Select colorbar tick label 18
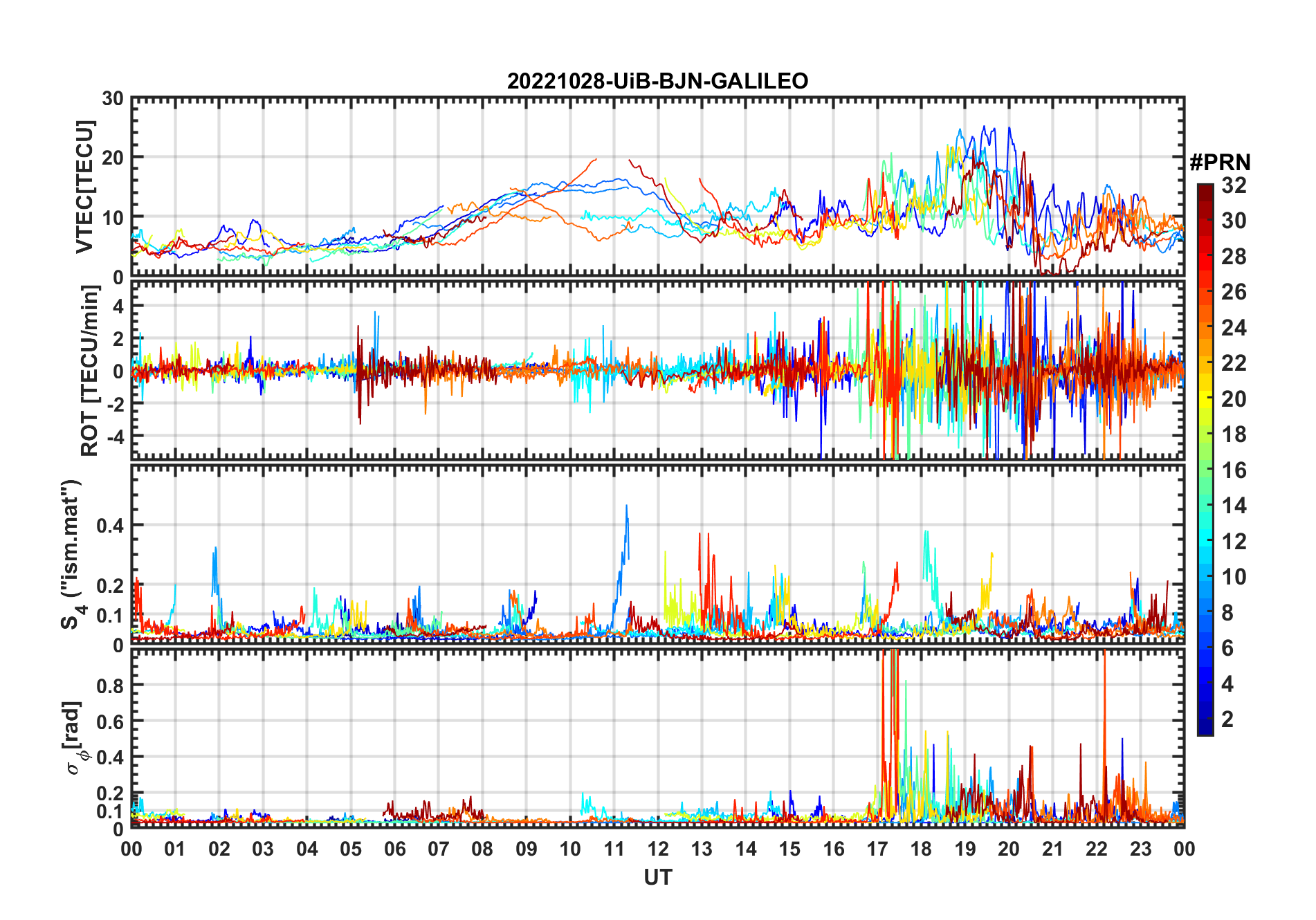This screenshot has height=920, width=1316. coord(1234,434)
